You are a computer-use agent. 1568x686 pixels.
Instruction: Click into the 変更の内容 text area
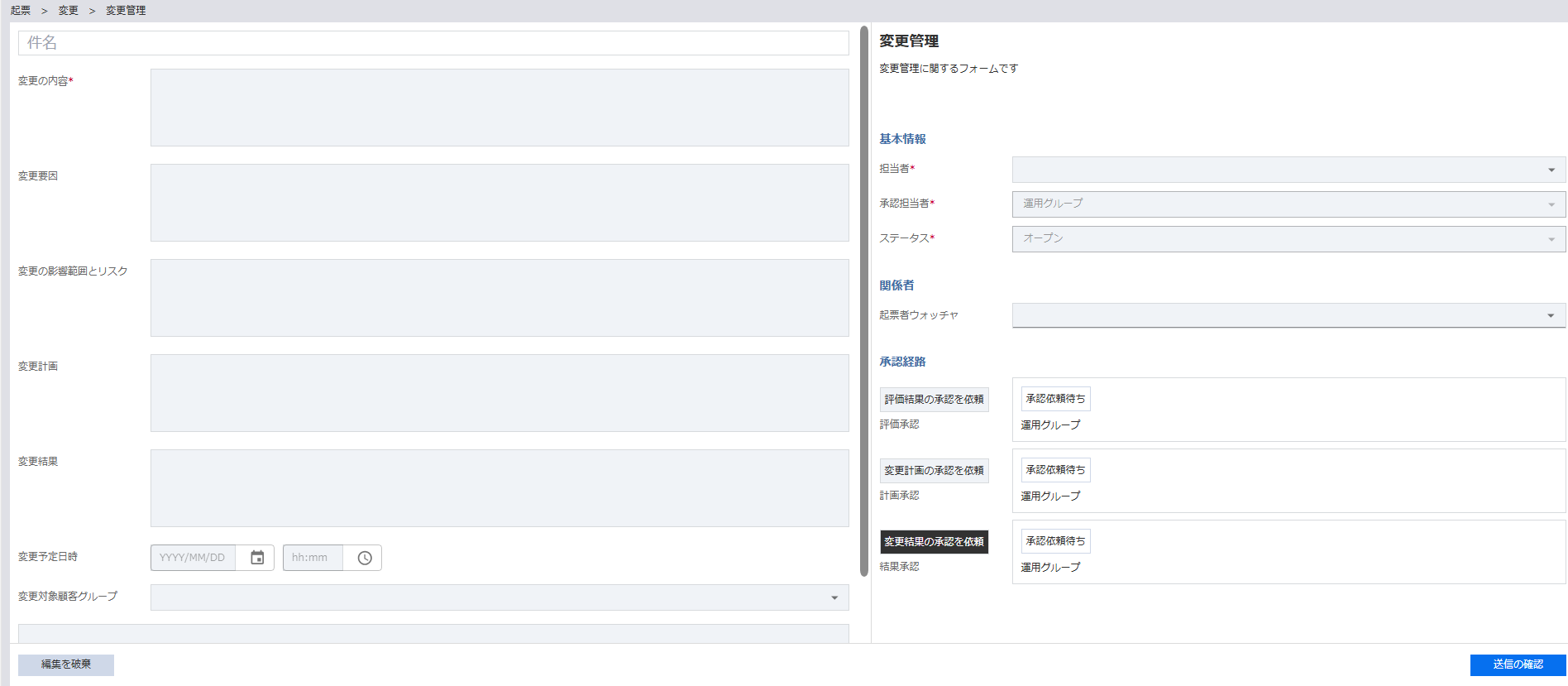(499, 108)
